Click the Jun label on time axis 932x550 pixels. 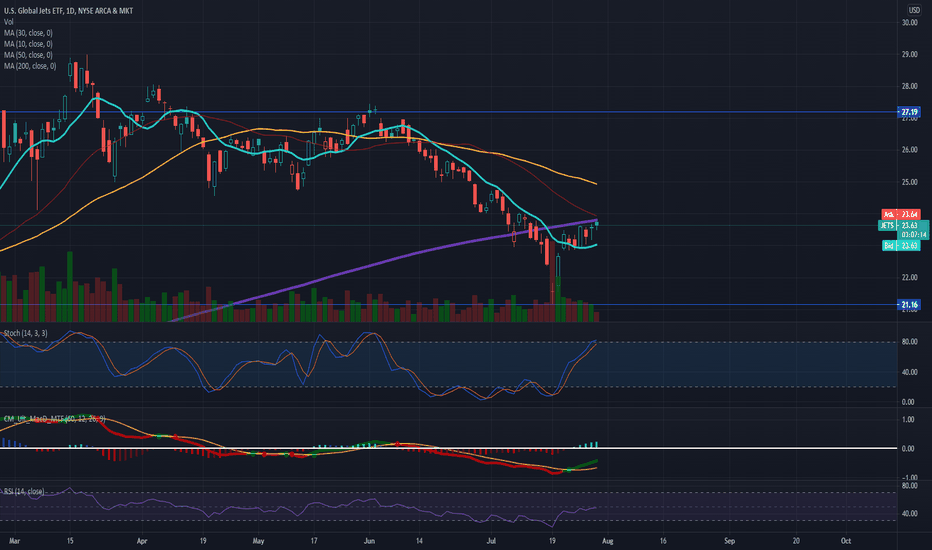369,541
